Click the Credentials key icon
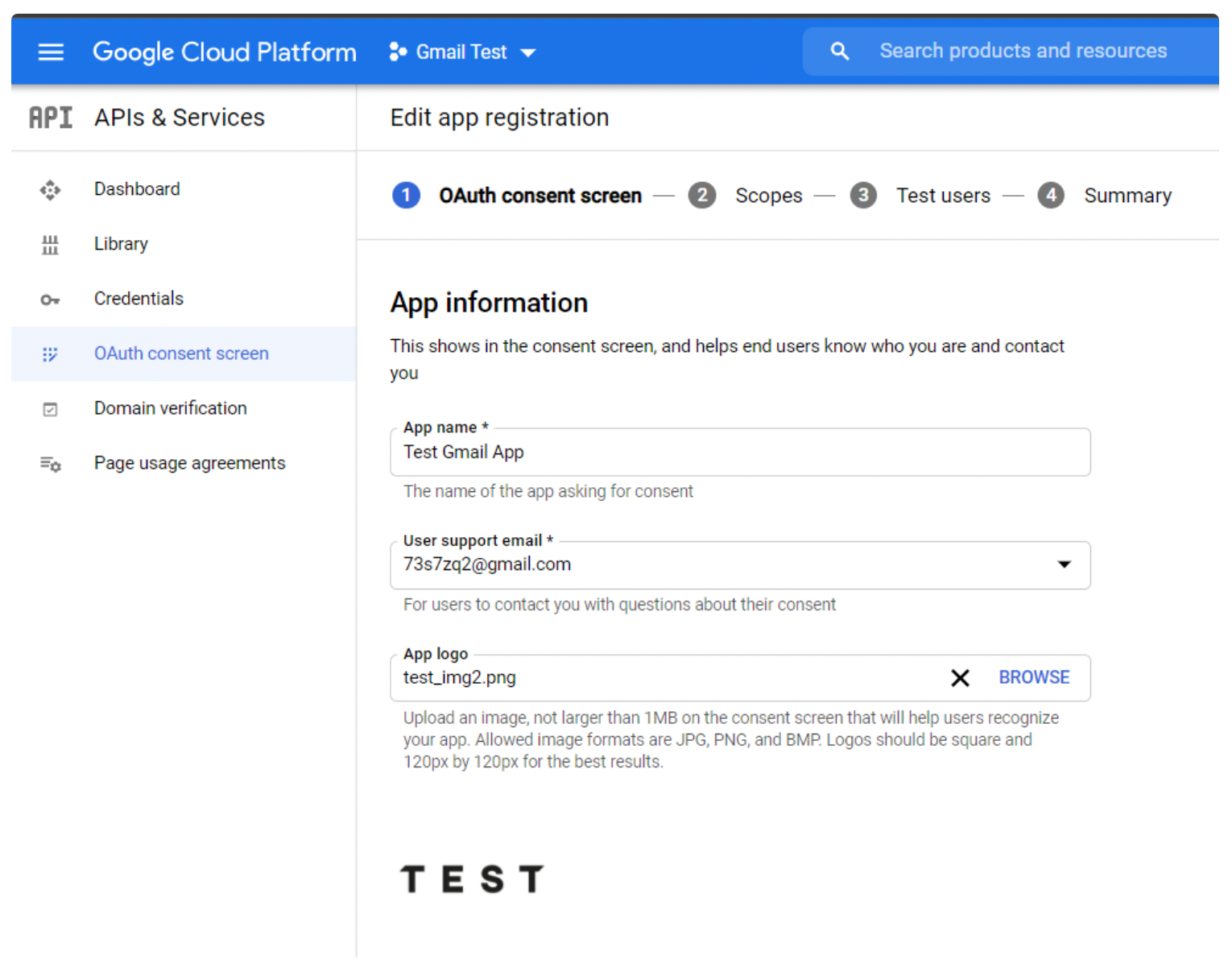Image resolution: width=1232 pixels, height=968 pixels. (50, 300)
